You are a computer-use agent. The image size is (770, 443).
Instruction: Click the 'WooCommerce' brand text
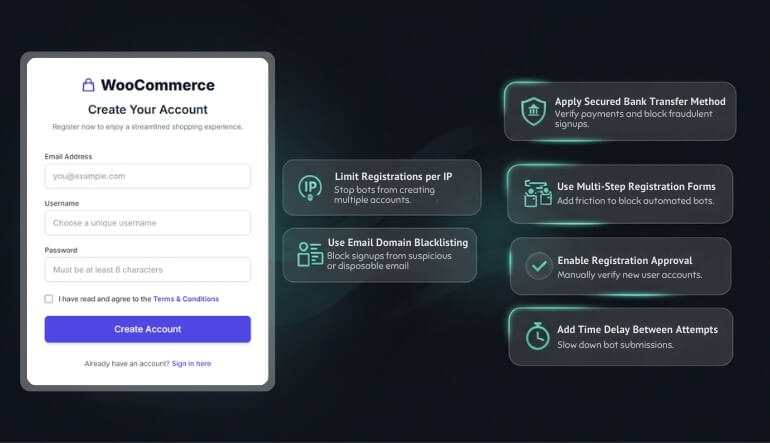click(158, 85)
